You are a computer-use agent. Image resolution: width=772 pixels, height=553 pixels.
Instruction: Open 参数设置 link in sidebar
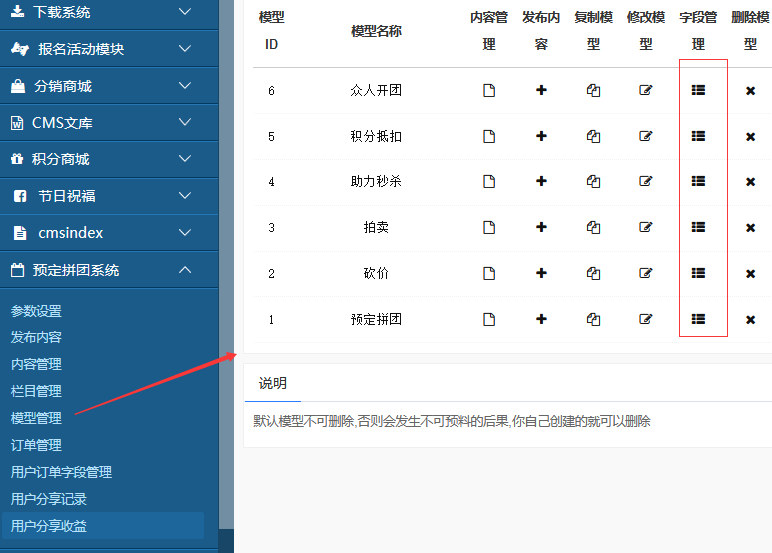[36, 311]
